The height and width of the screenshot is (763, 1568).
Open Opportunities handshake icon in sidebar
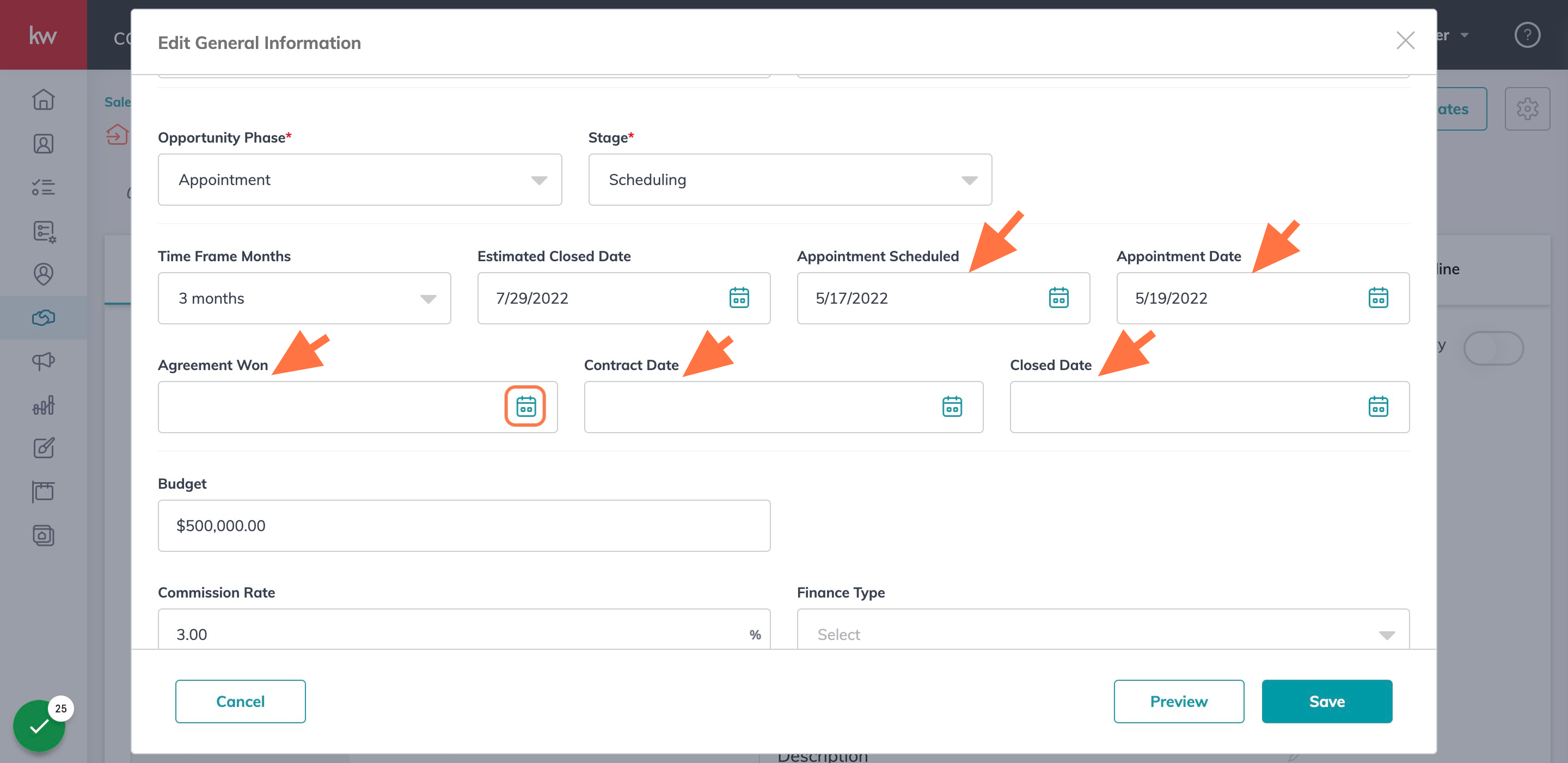(x=43, y=318)
